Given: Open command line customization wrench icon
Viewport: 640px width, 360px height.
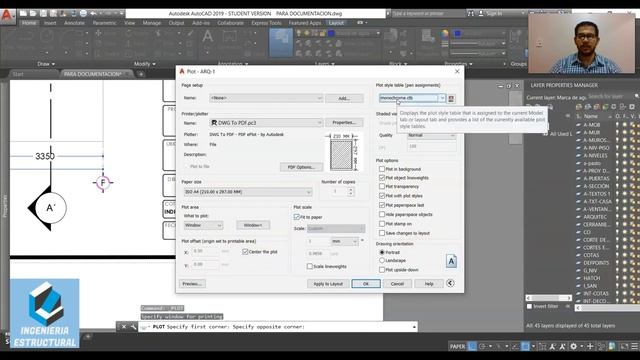Looking at the screenshot, I should click(x=133, y=327).
